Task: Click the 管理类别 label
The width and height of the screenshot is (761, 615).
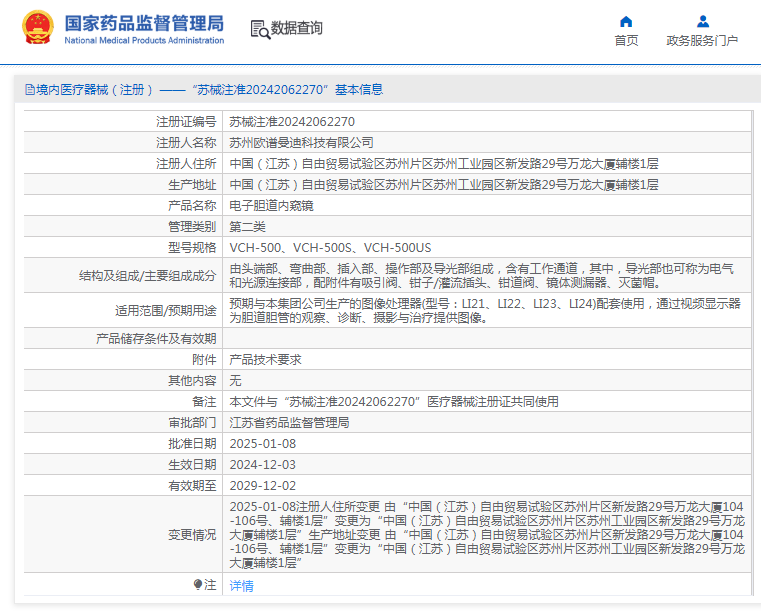Action: pyautogui.click(x=192, y=227)
